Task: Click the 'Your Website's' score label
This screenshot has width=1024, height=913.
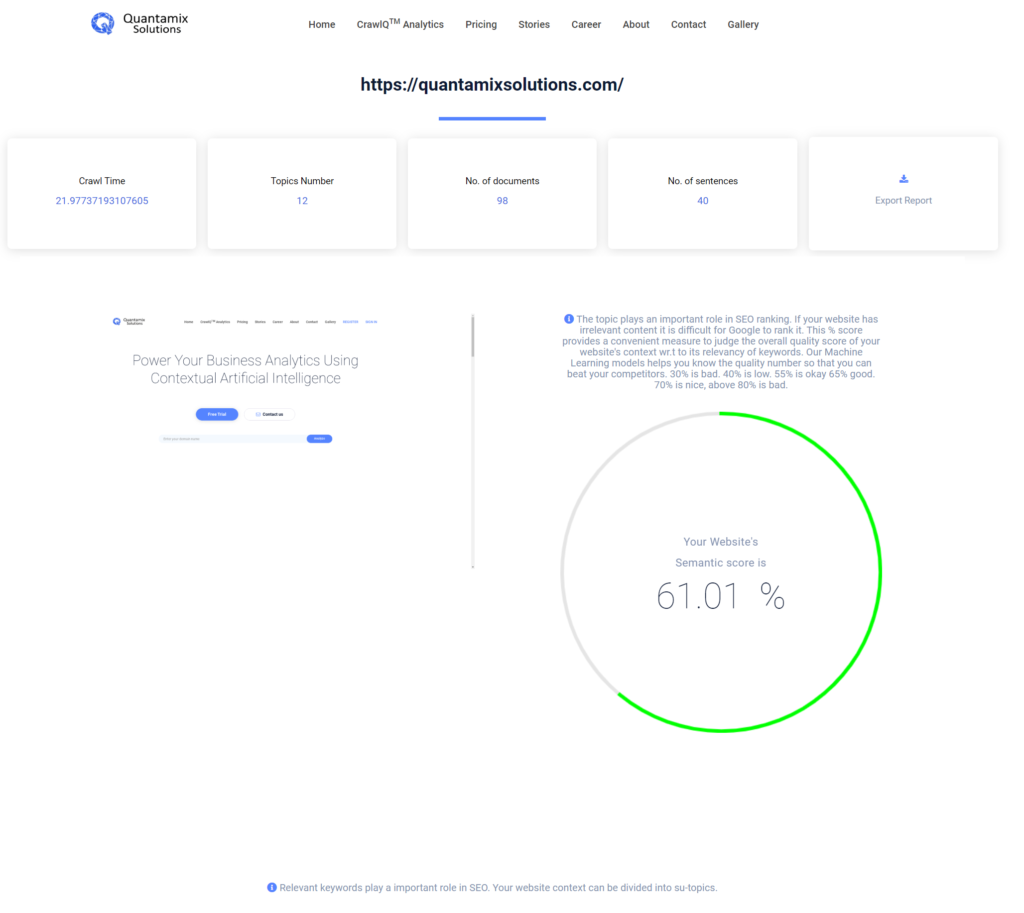Action: 720,541
